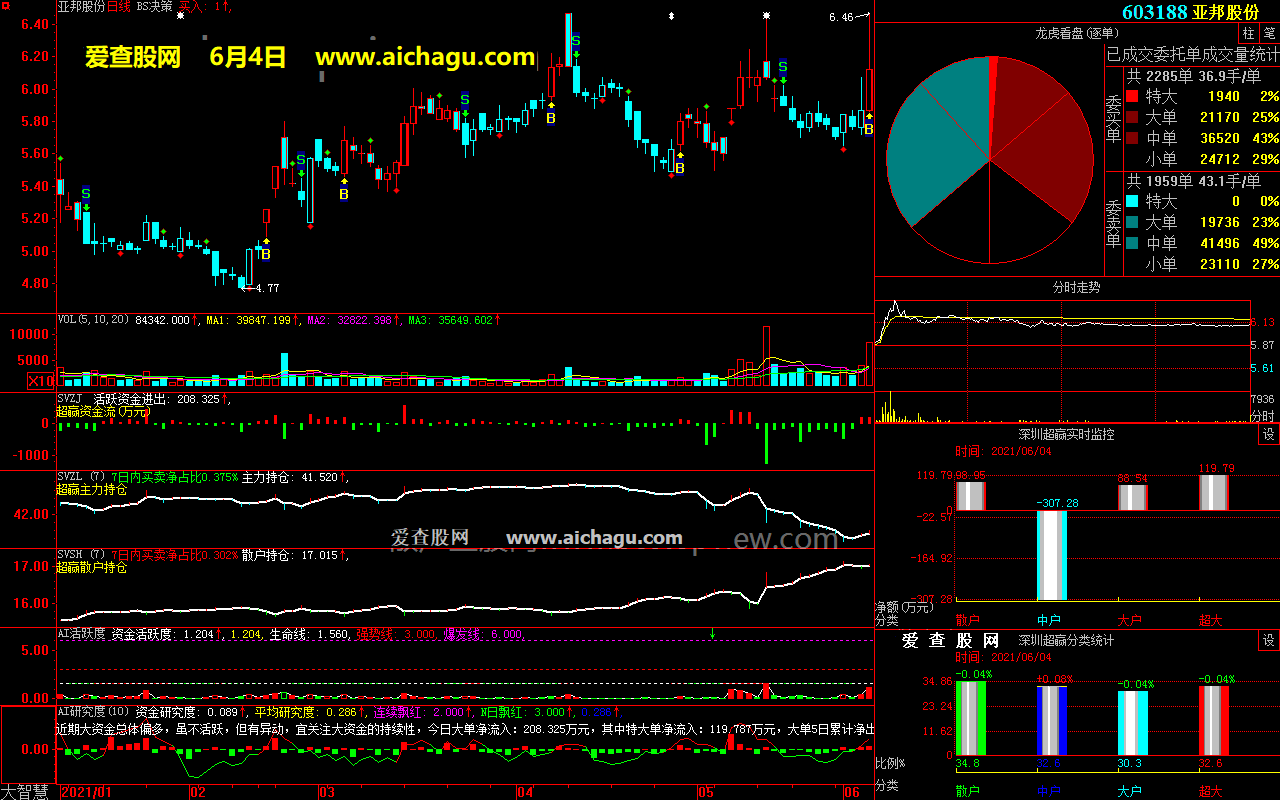Click the VOL(5,10,20) indicator label

(95, 320)
